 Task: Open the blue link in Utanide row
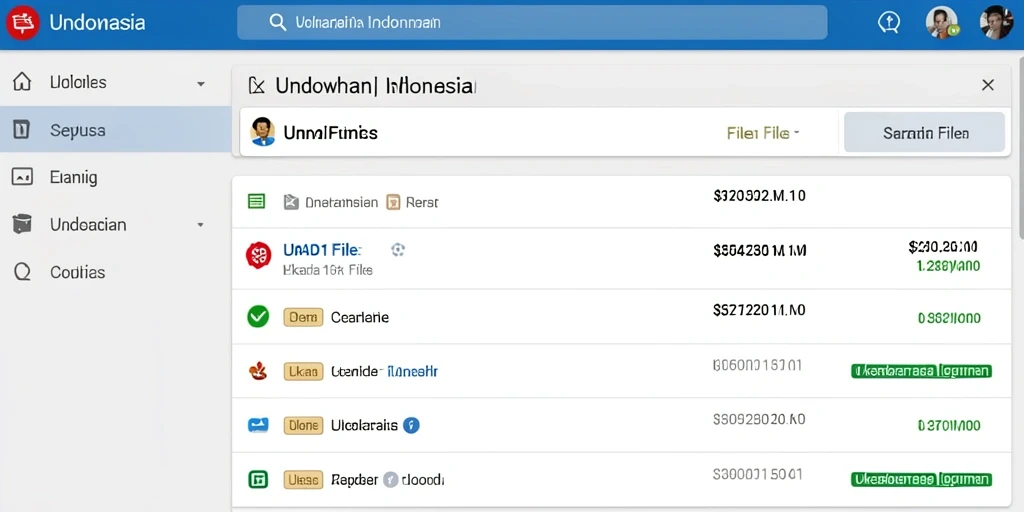point(413,372)
